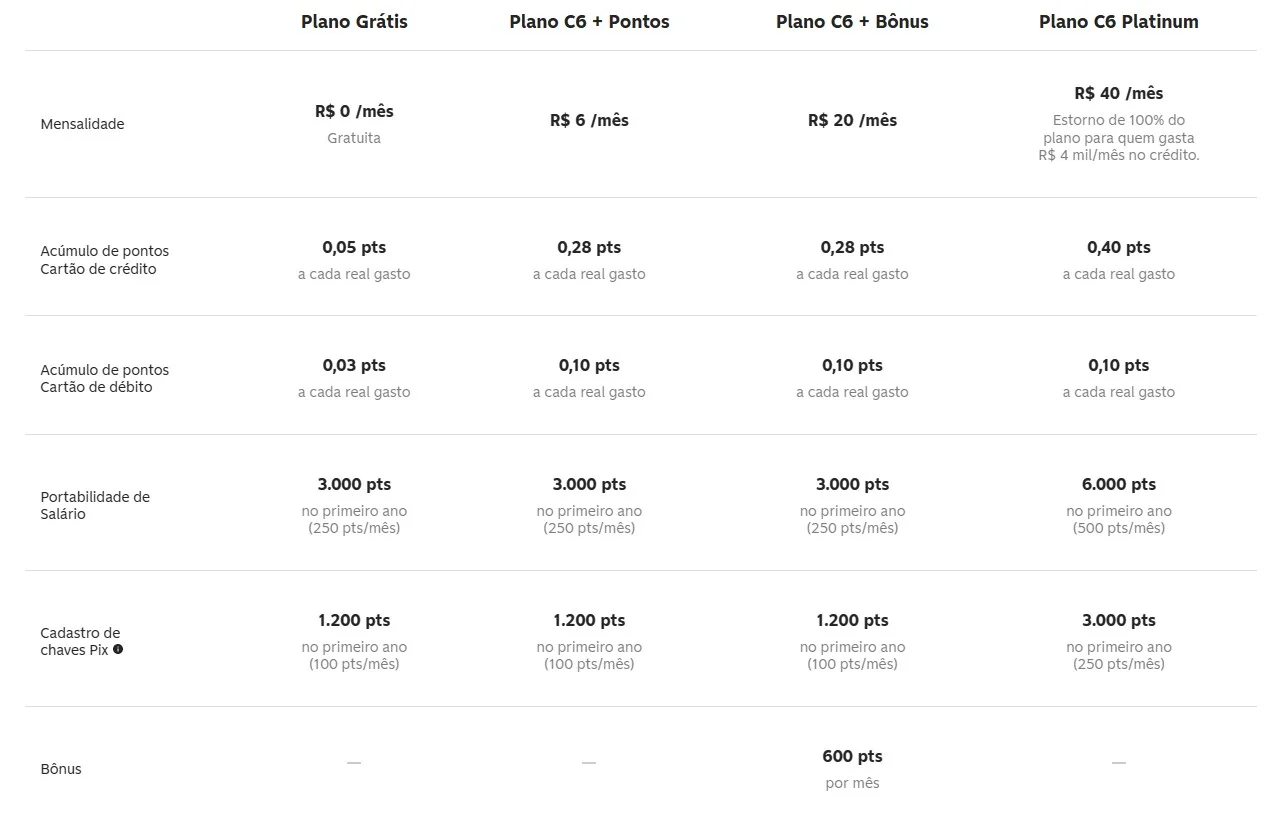1281x820 pixels.
Task: Click the Bônus row label
Action: pyautogui.click(x=61, y=769)
